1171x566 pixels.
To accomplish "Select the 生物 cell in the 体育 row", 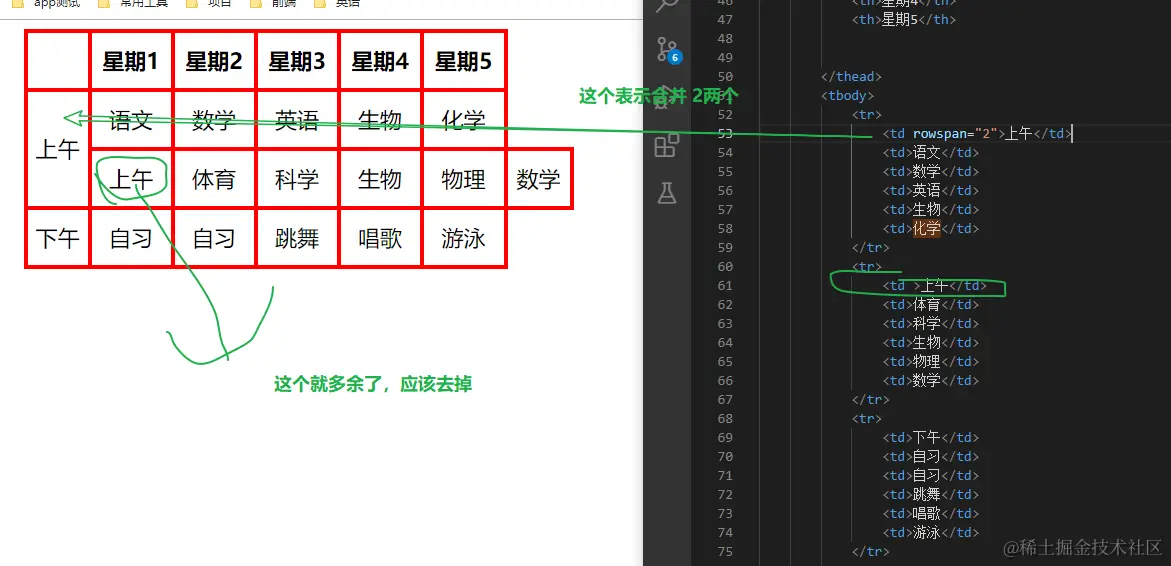I will (380, 178).
